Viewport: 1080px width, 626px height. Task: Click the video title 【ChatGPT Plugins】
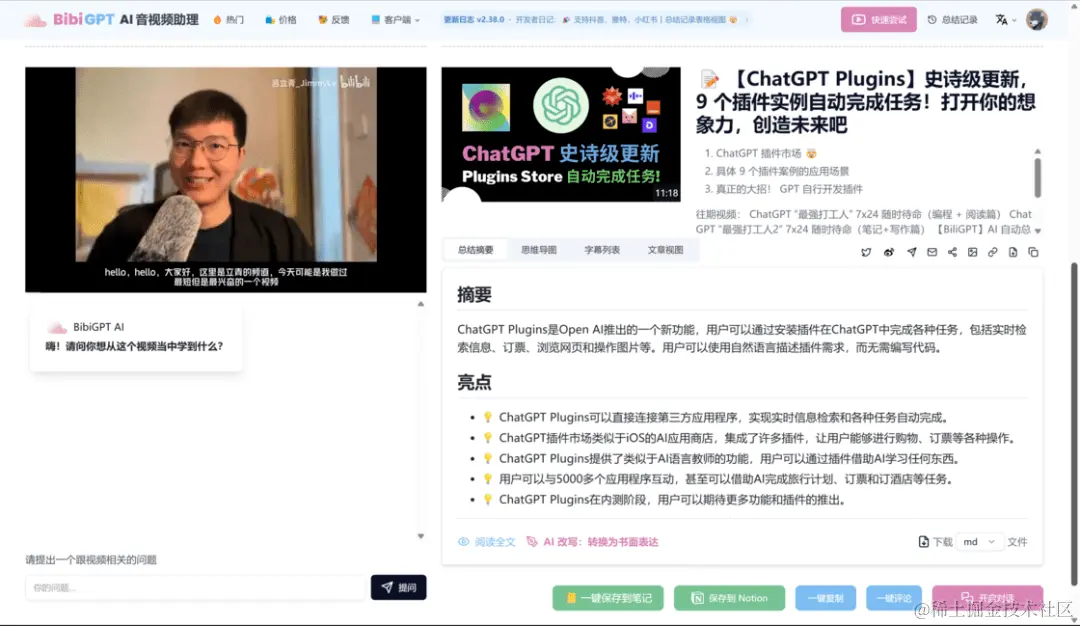[866, 102]
